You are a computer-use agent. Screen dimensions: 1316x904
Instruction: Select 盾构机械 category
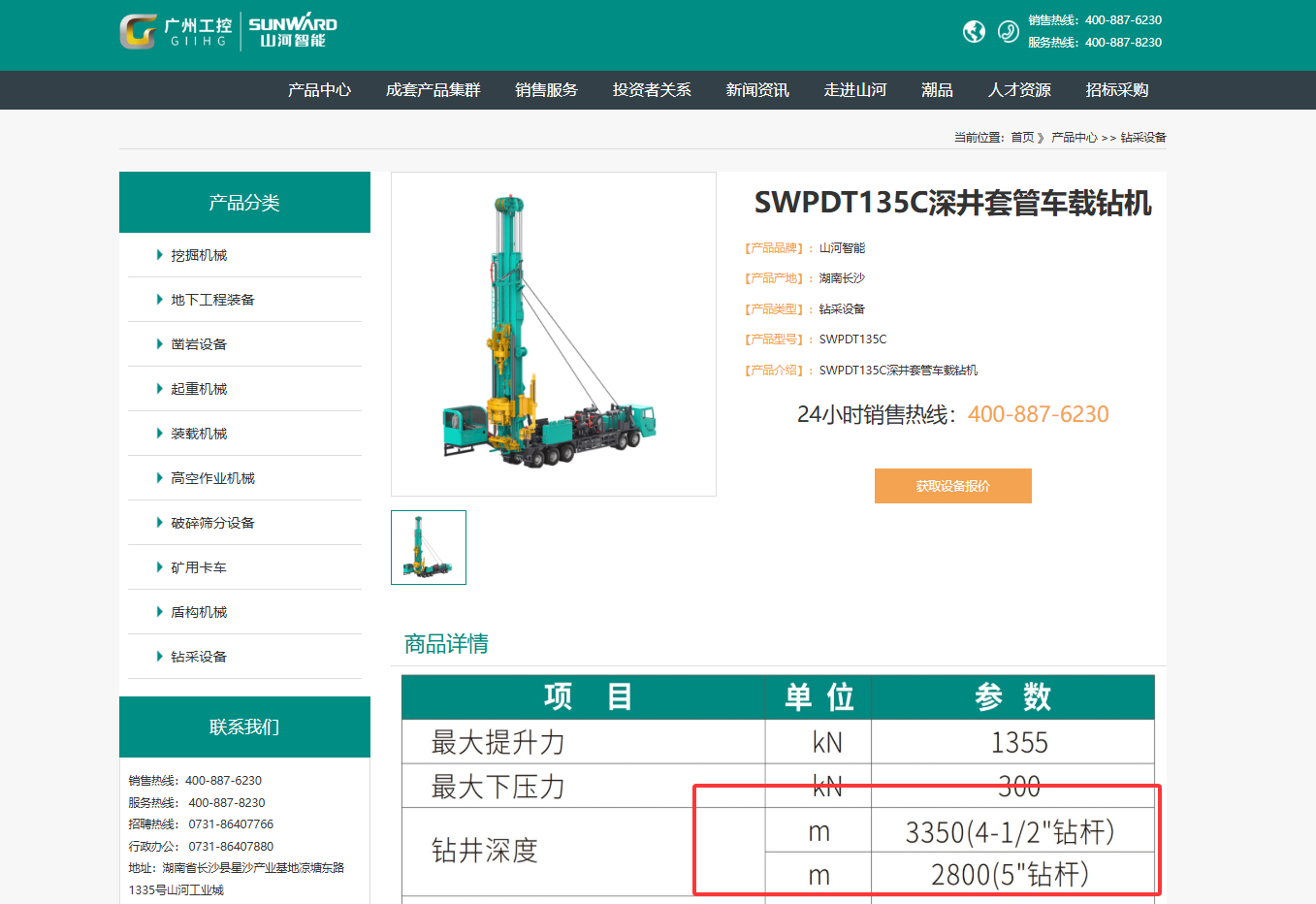pyautogui.click(x=199, y=612)
